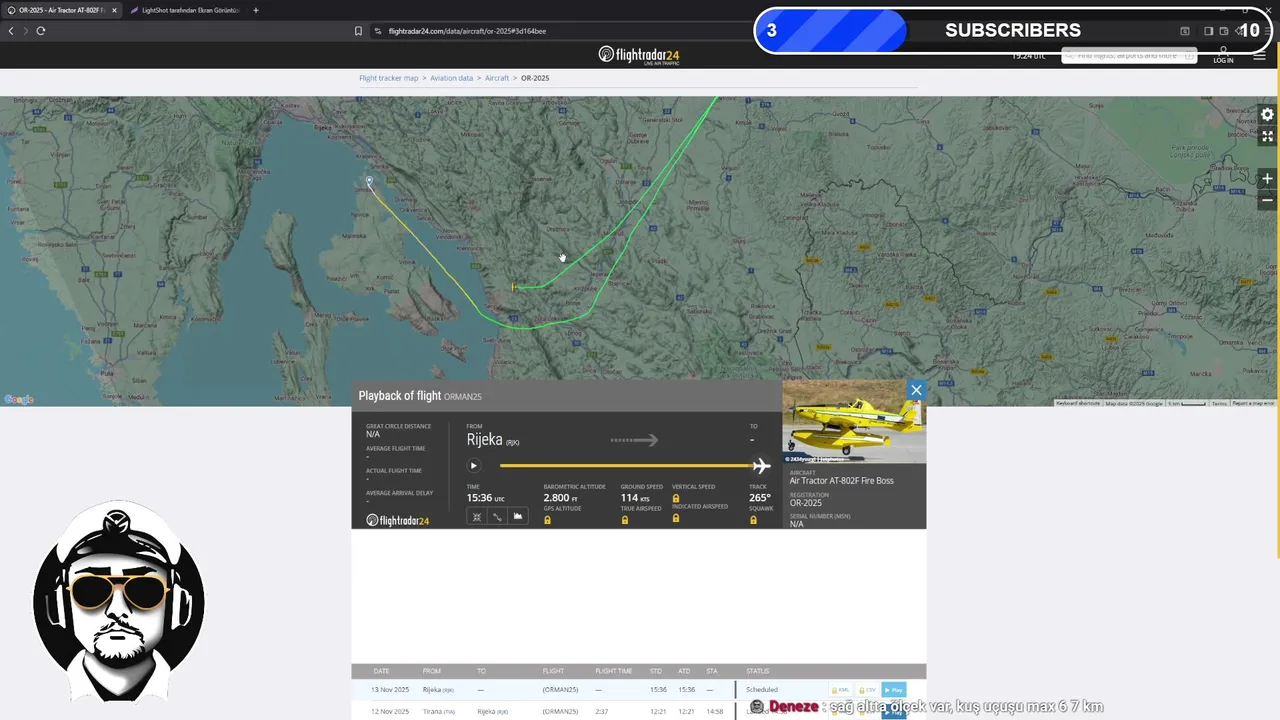The width and height of the screenshot is (1280, 720).
Task: Toggle fullscreen map view
Action: (1267, 136)
